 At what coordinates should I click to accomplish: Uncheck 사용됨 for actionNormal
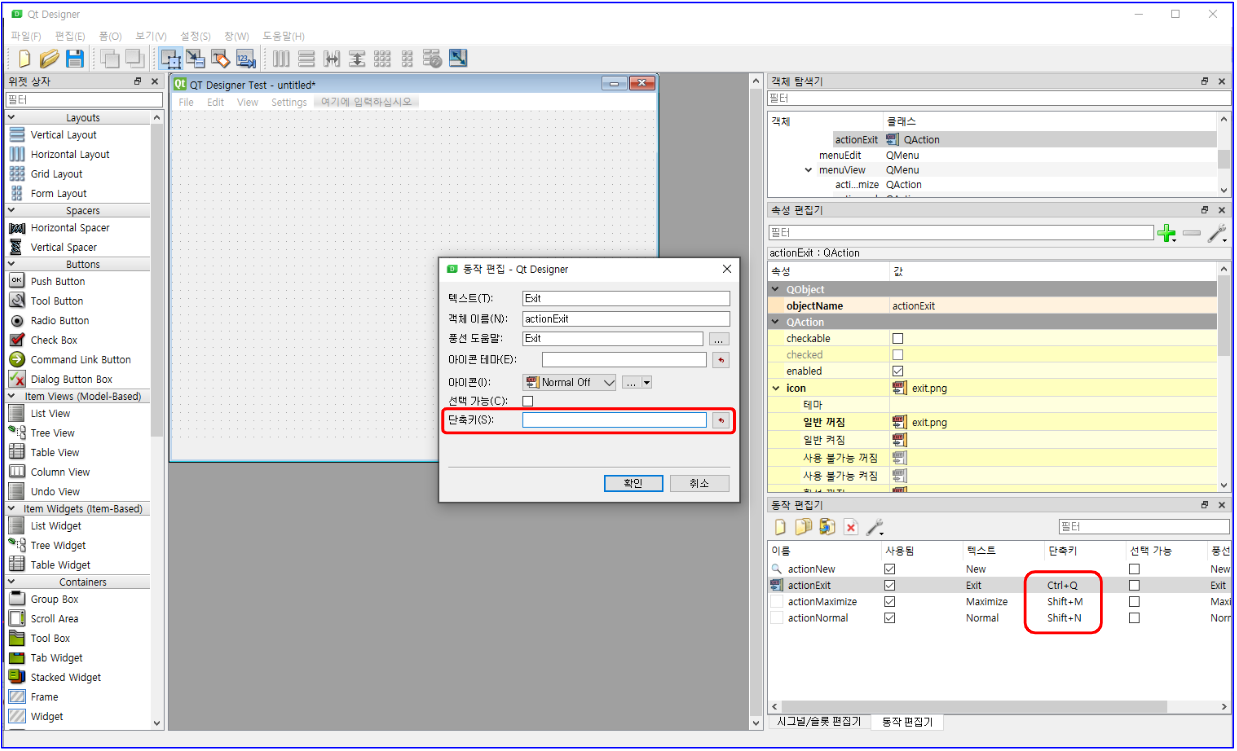[889, 618]
